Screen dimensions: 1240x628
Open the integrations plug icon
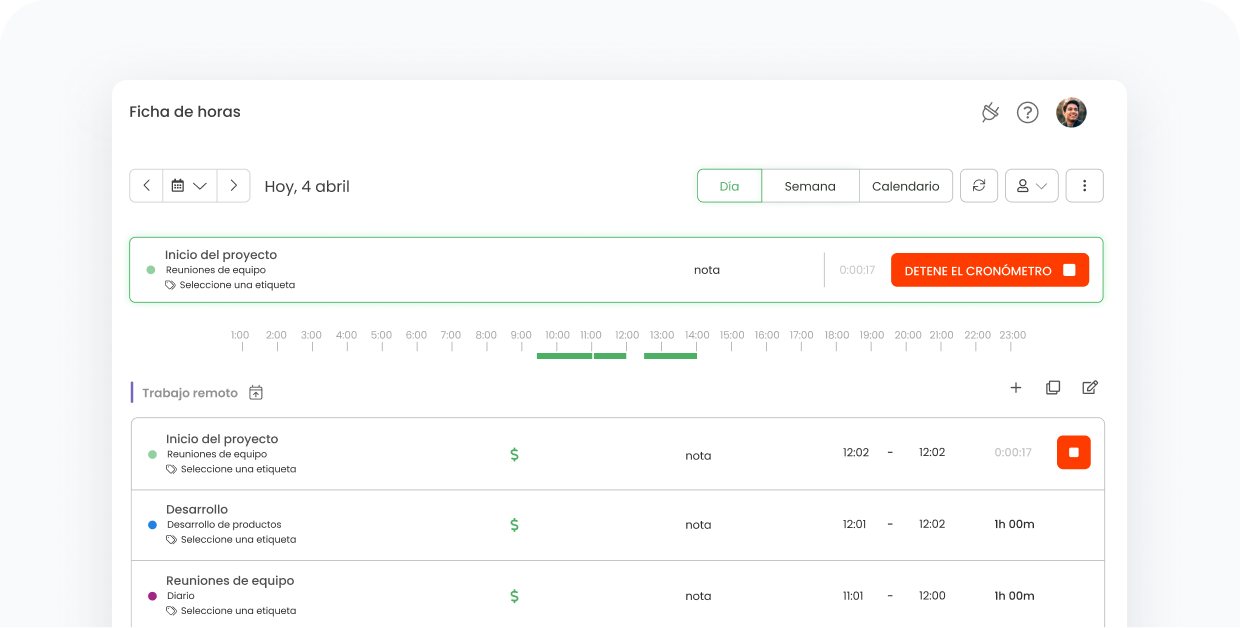pos(990,112)
